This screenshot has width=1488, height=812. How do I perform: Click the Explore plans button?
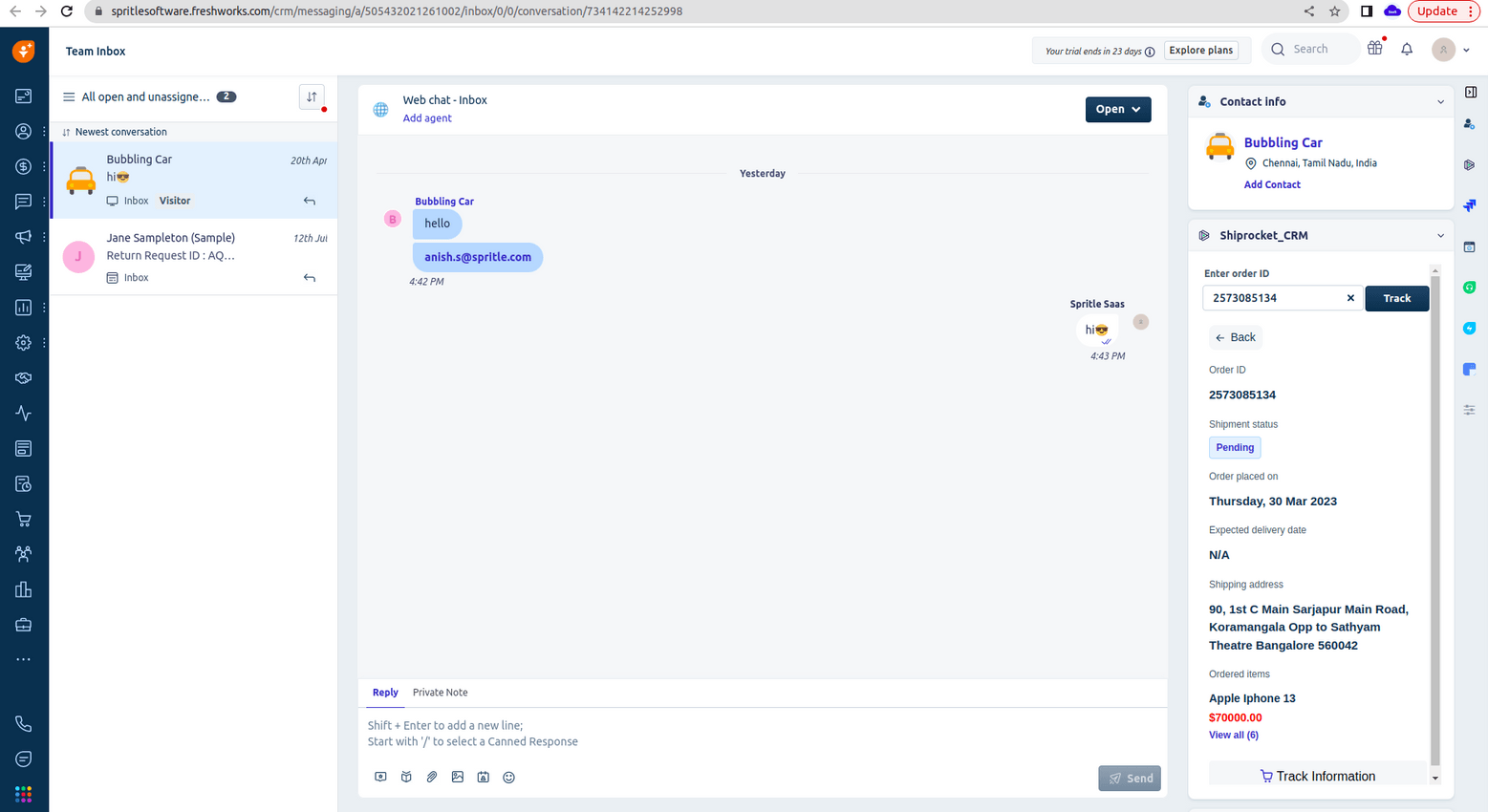tap(1201, 51)
